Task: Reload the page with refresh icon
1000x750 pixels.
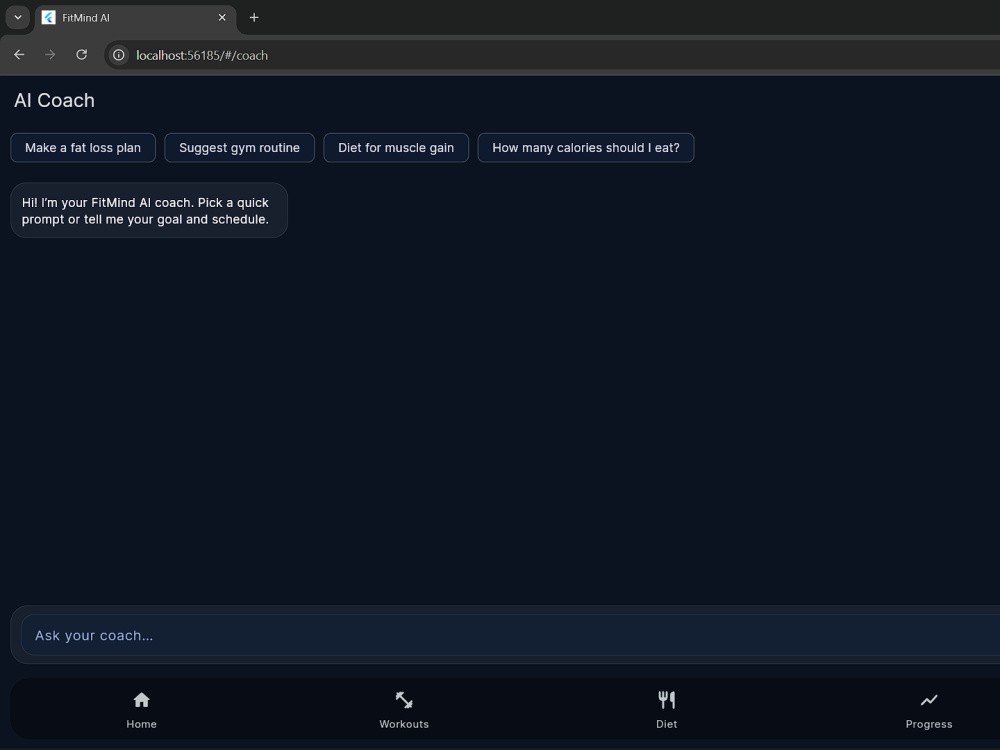Action: pyautogui.click(x=81, y=55)
